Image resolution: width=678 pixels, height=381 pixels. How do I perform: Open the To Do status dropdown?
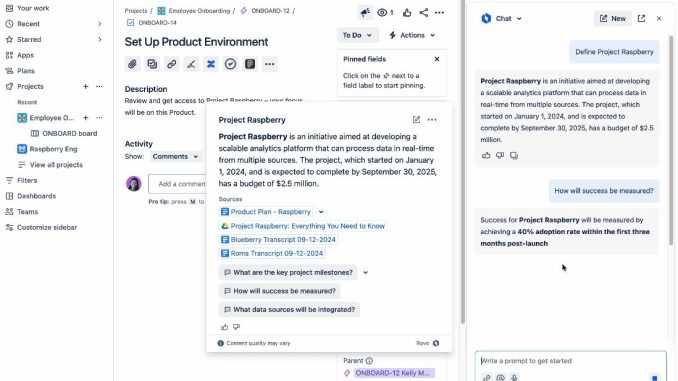coord(357,35)
